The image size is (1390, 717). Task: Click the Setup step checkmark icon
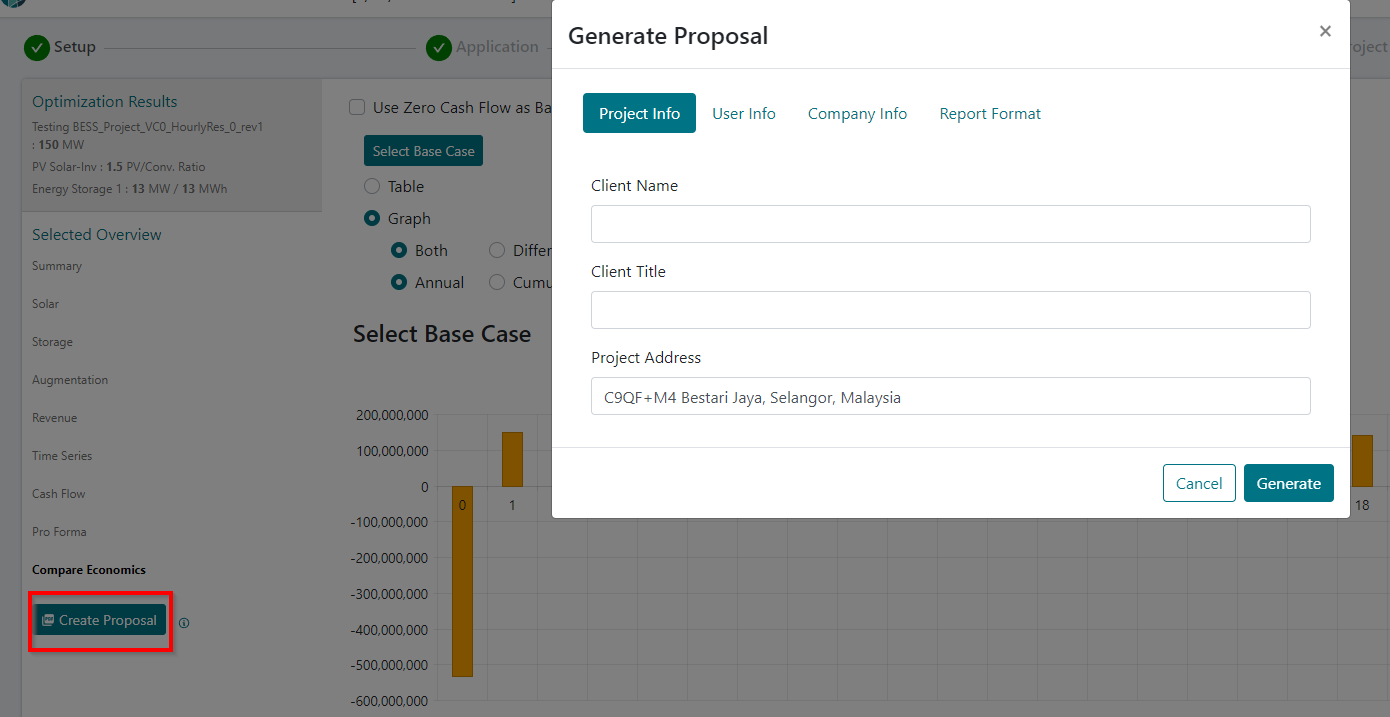37,47
